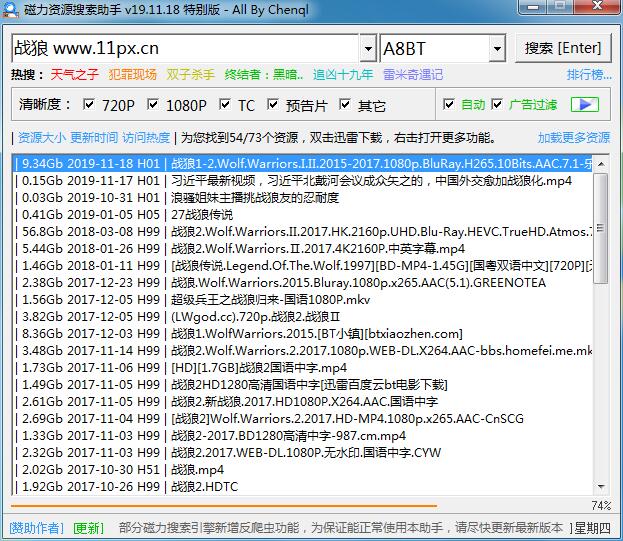Select the 9.34Gb 战狼1-2.Wolf.Warriors result
Image resolution: width=623 pixels, height=541 pixels.
click(x=303, y=163)
